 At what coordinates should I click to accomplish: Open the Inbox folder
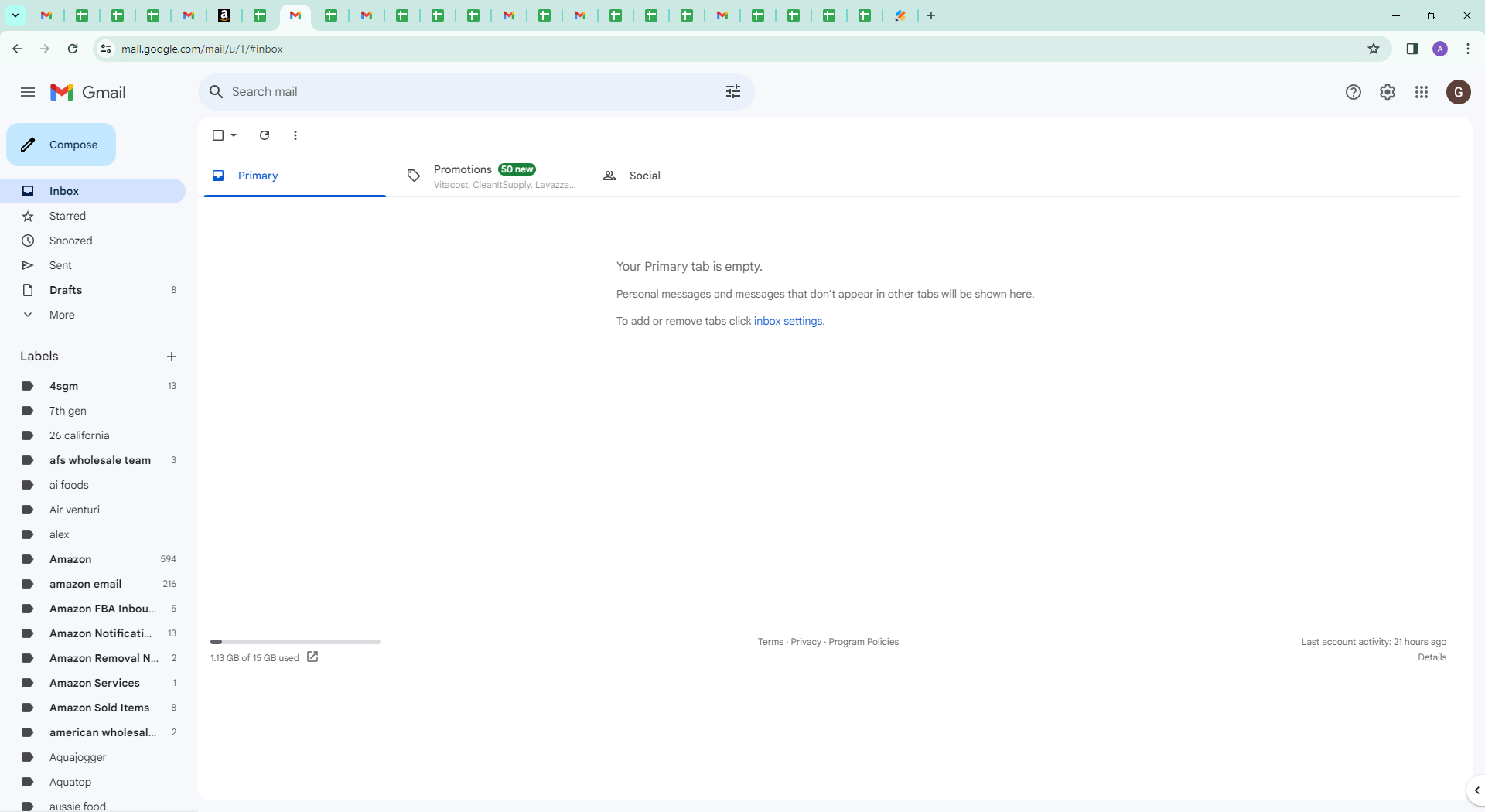click(x=93, y=191)
